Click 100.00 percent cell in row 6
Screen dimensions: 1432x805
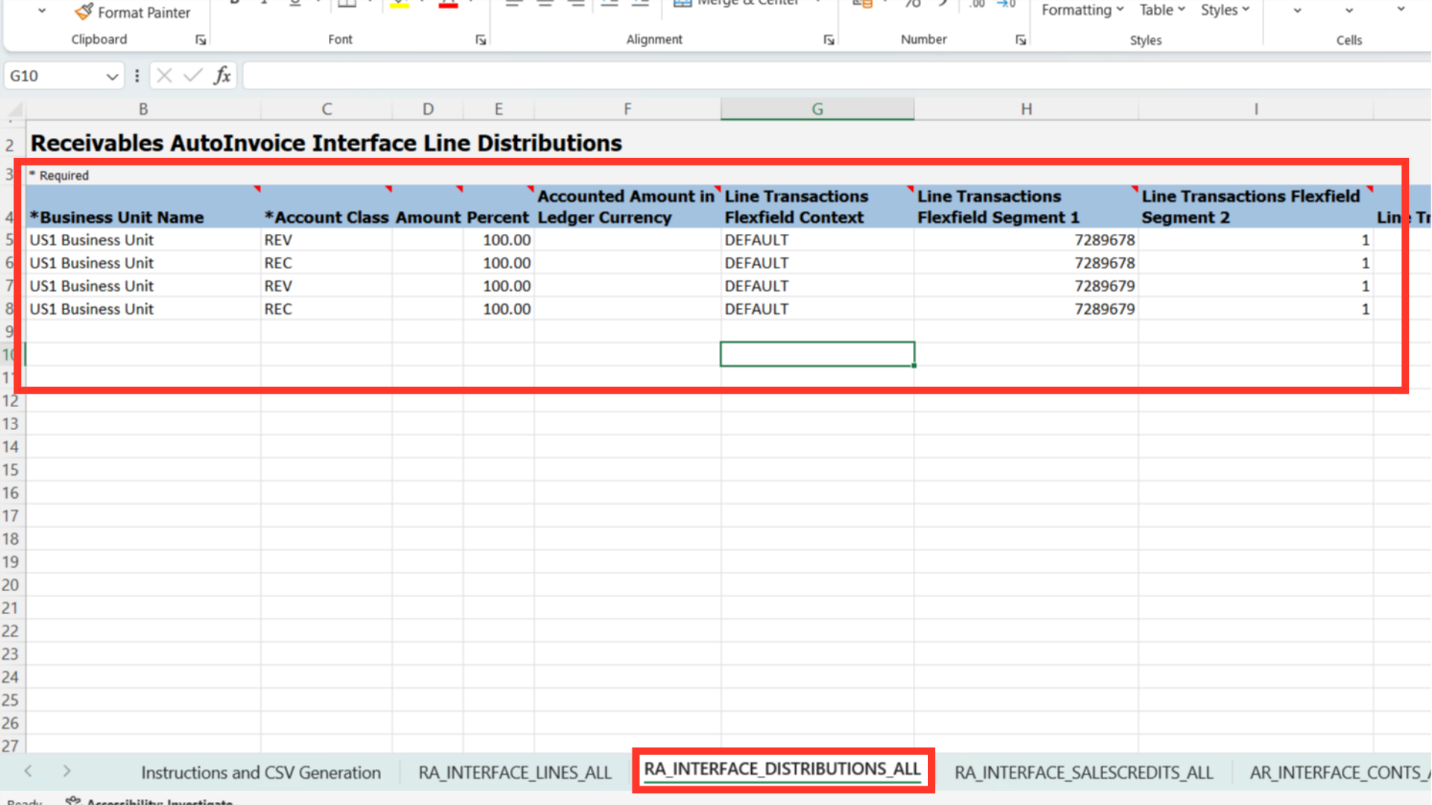point(498,263)
